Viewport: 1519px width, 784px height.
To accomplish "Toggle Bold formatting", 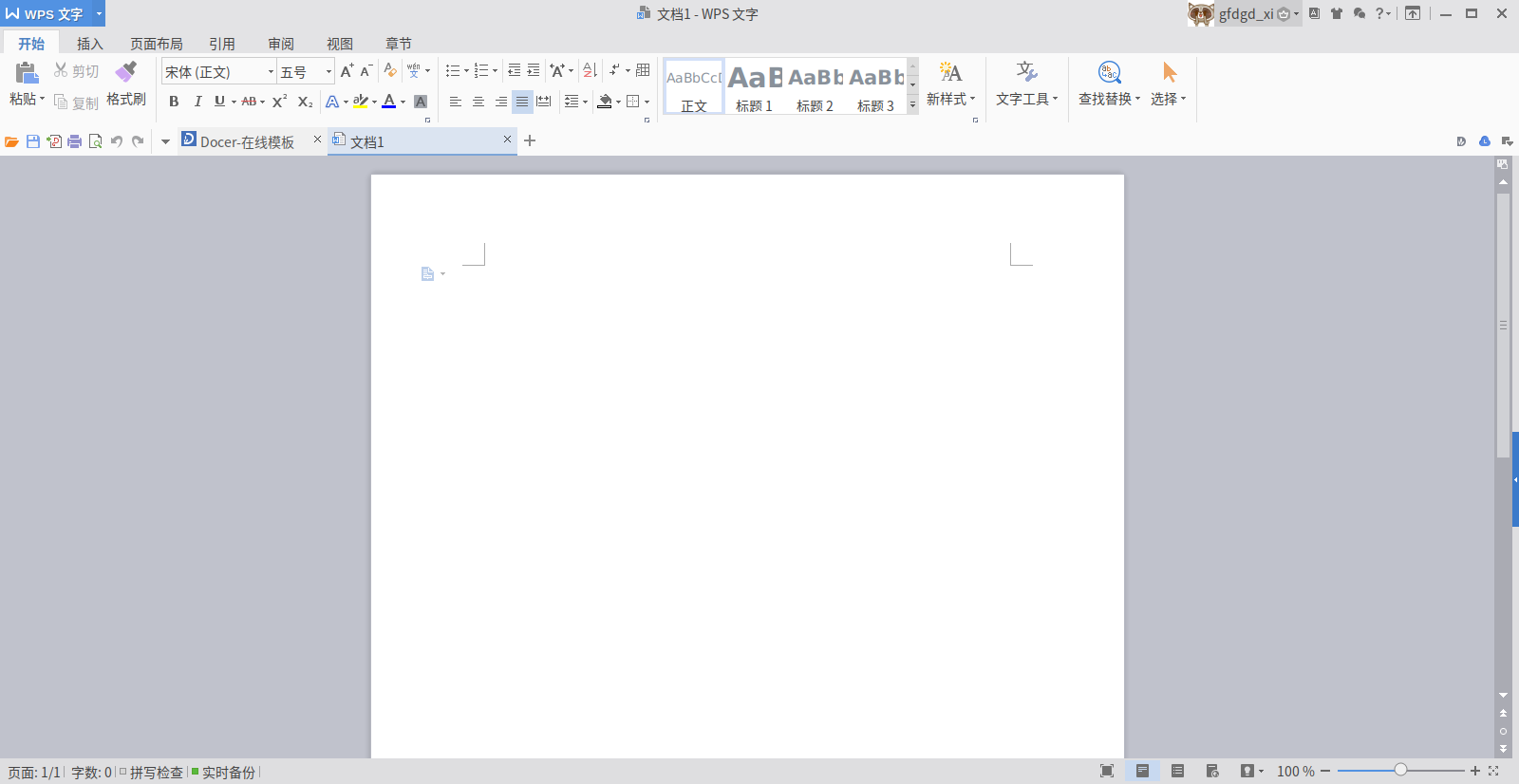I will click(174, 102).
